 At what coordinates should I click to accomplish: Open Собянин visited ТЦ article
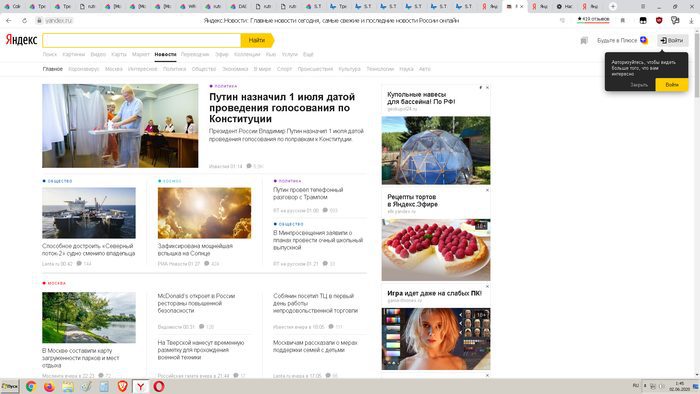tap(315, 303)
